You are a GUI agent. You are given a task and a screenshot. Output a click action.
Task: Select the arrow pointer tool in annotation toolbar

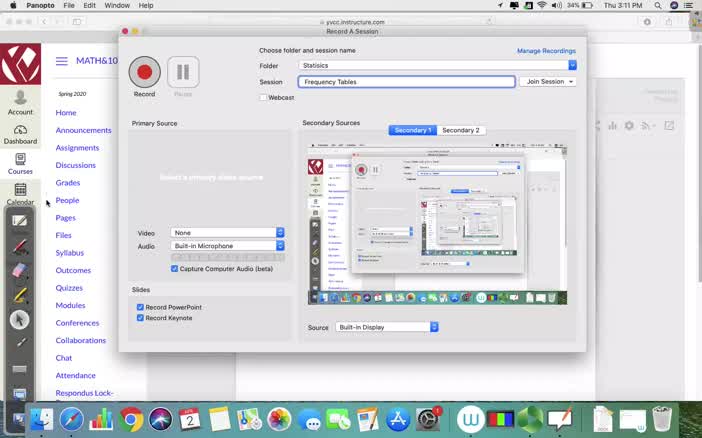(x=20, y=320)
